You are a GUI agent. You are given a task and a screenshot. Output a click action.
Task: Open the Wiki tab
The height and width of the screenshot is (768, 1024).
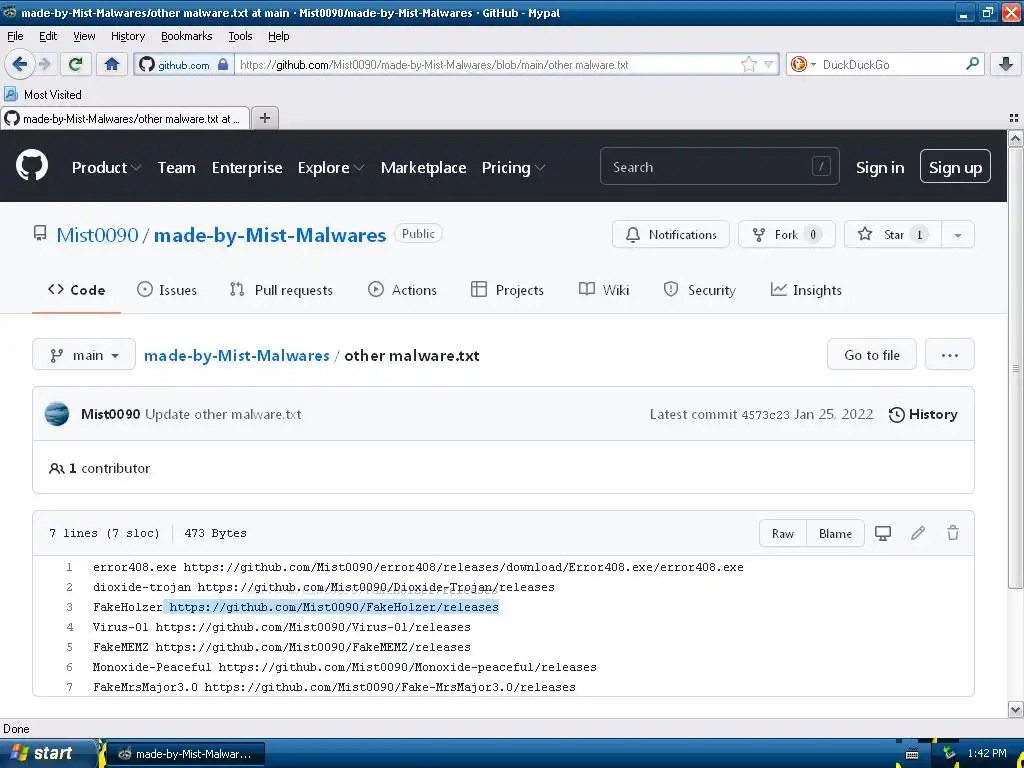(604, 290)
